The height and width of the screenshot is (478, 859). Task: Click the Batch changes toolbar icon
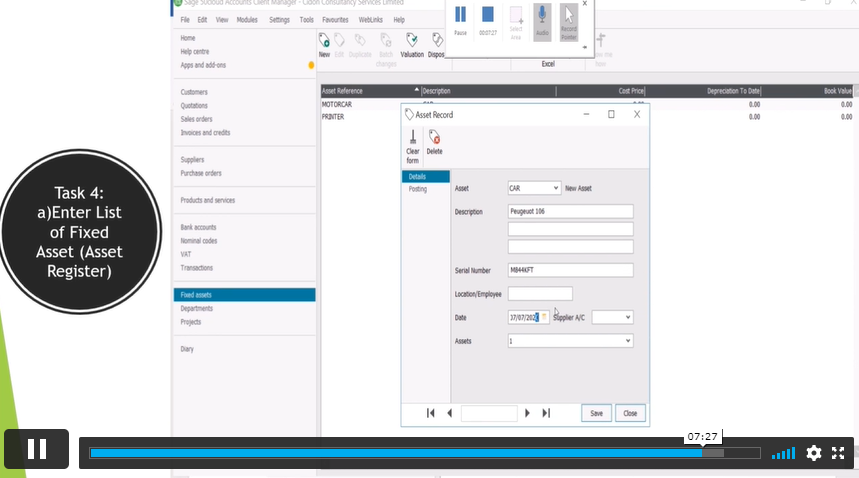point(386,49)
